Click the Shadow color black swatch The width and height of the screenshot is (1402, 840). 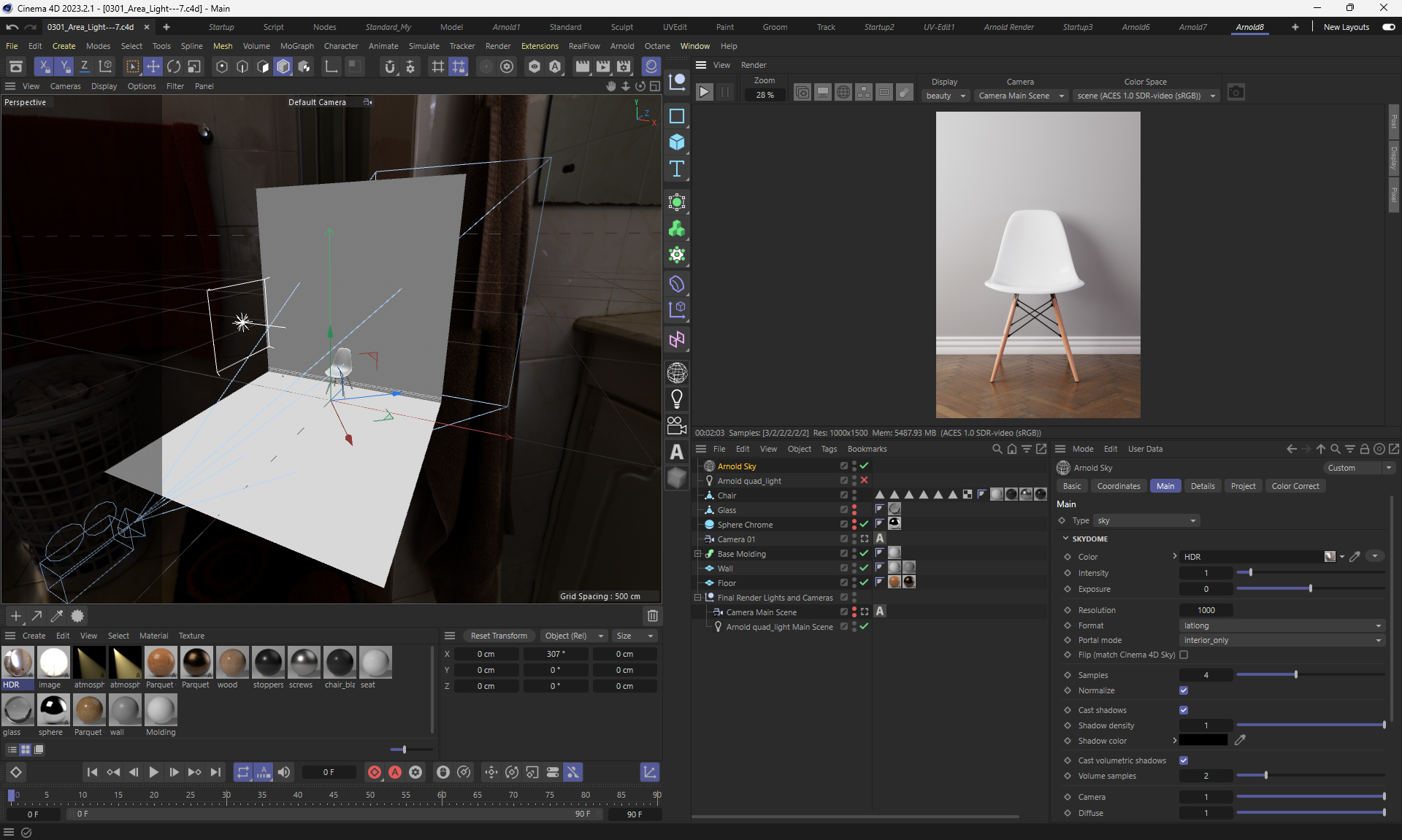(x=1203, y=741)
